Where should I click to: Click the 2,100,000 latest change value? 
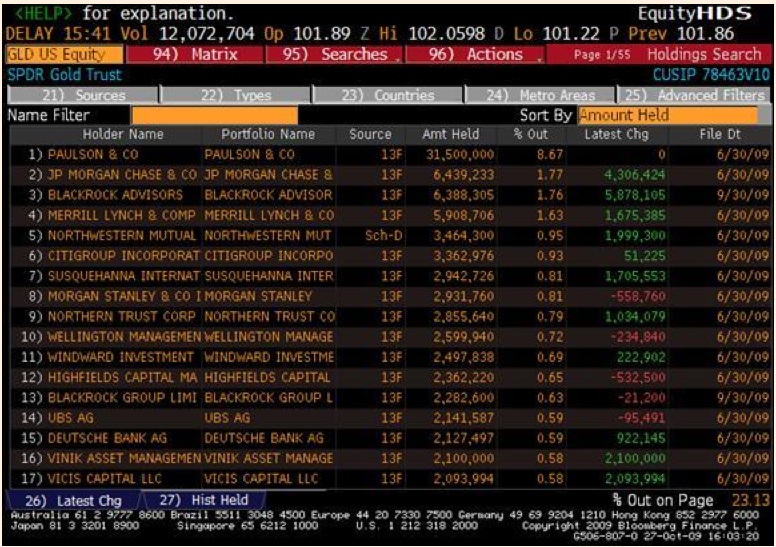[x=635, y=458]
